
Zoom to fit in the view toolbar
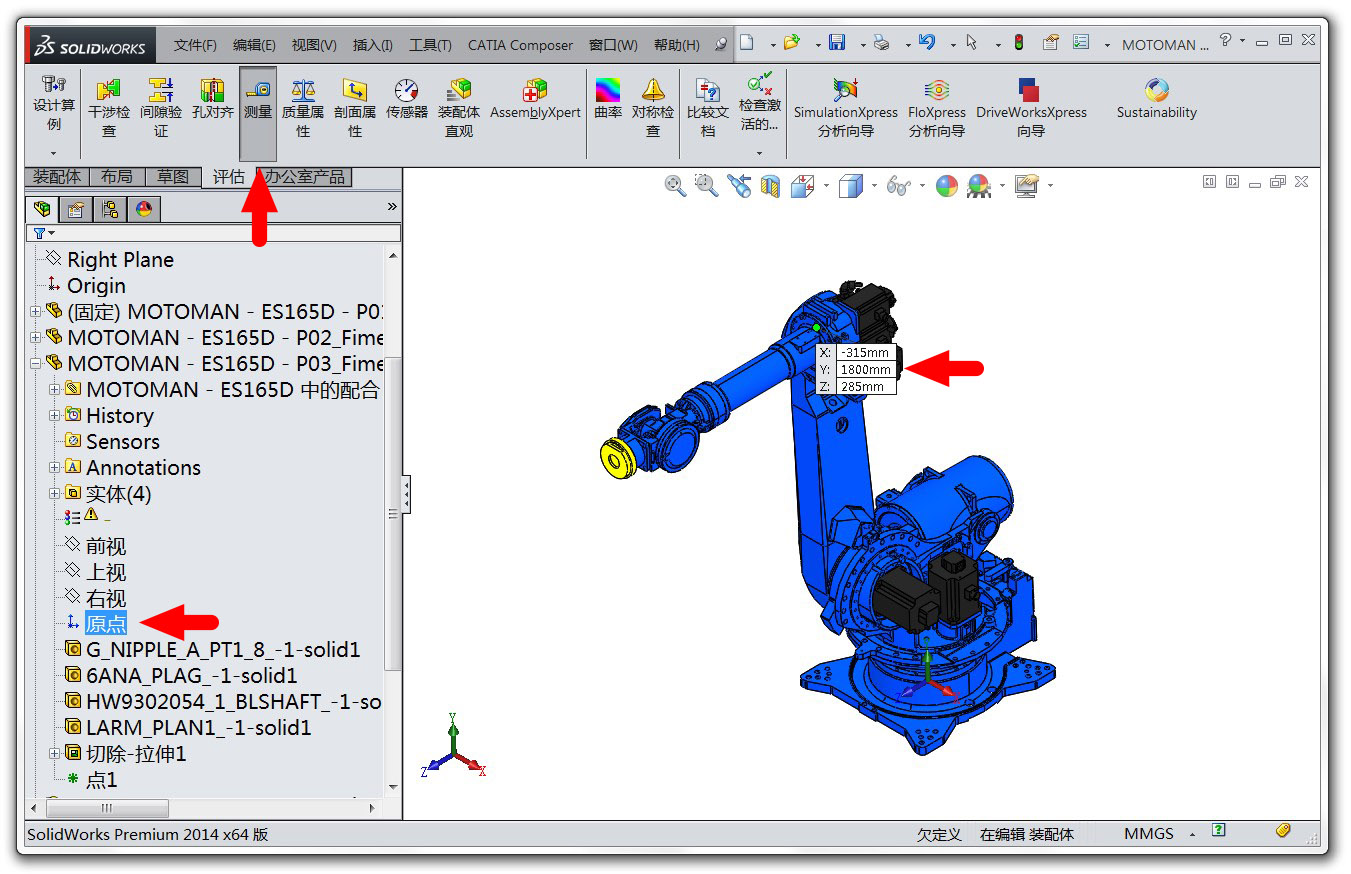coord(675,185)
